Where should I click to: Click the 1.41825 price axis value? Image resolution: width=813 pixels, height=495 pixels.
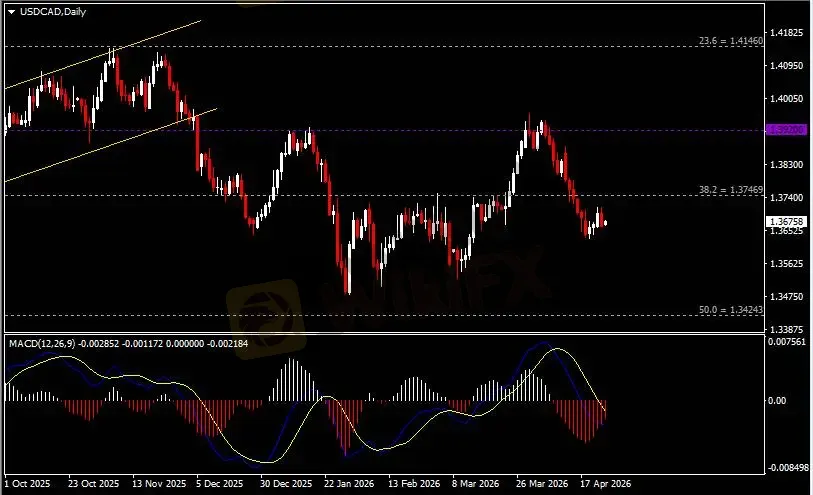[x=787, y=33]
